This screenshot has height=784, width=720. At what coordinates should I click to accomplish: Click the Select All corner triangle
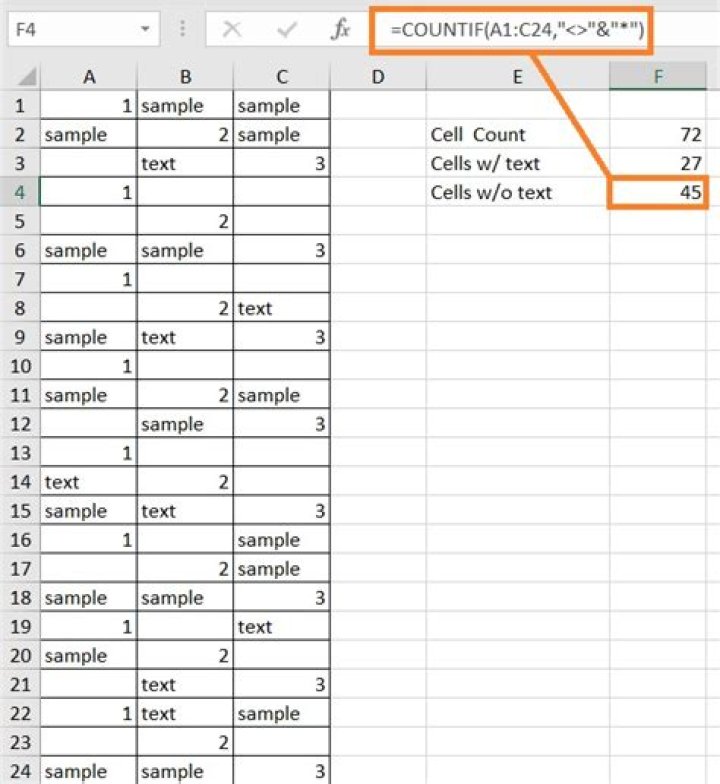click(27, 77)
